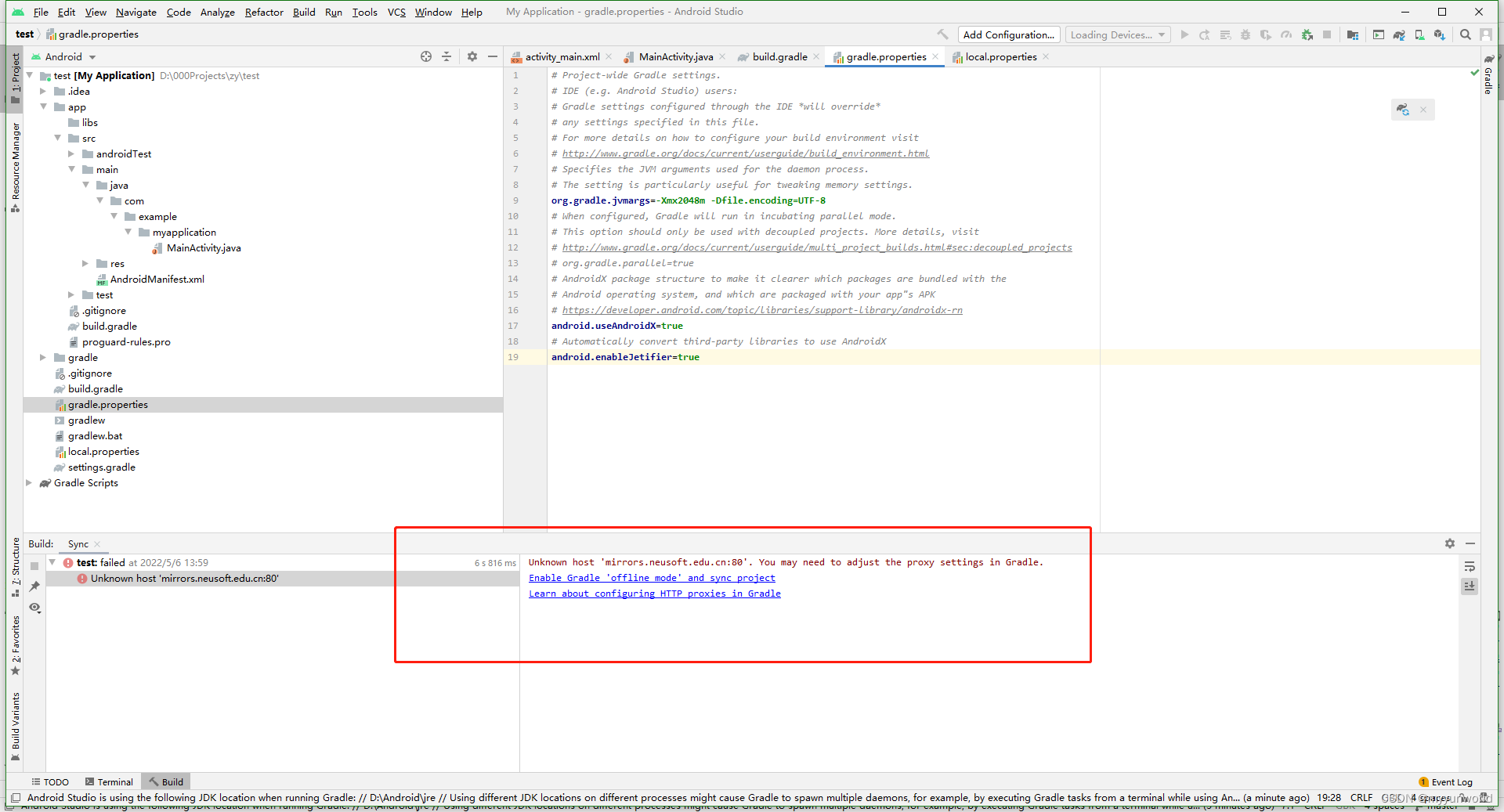Open the Event Log button
1504x812 pixels.
tap(1446, 781)
